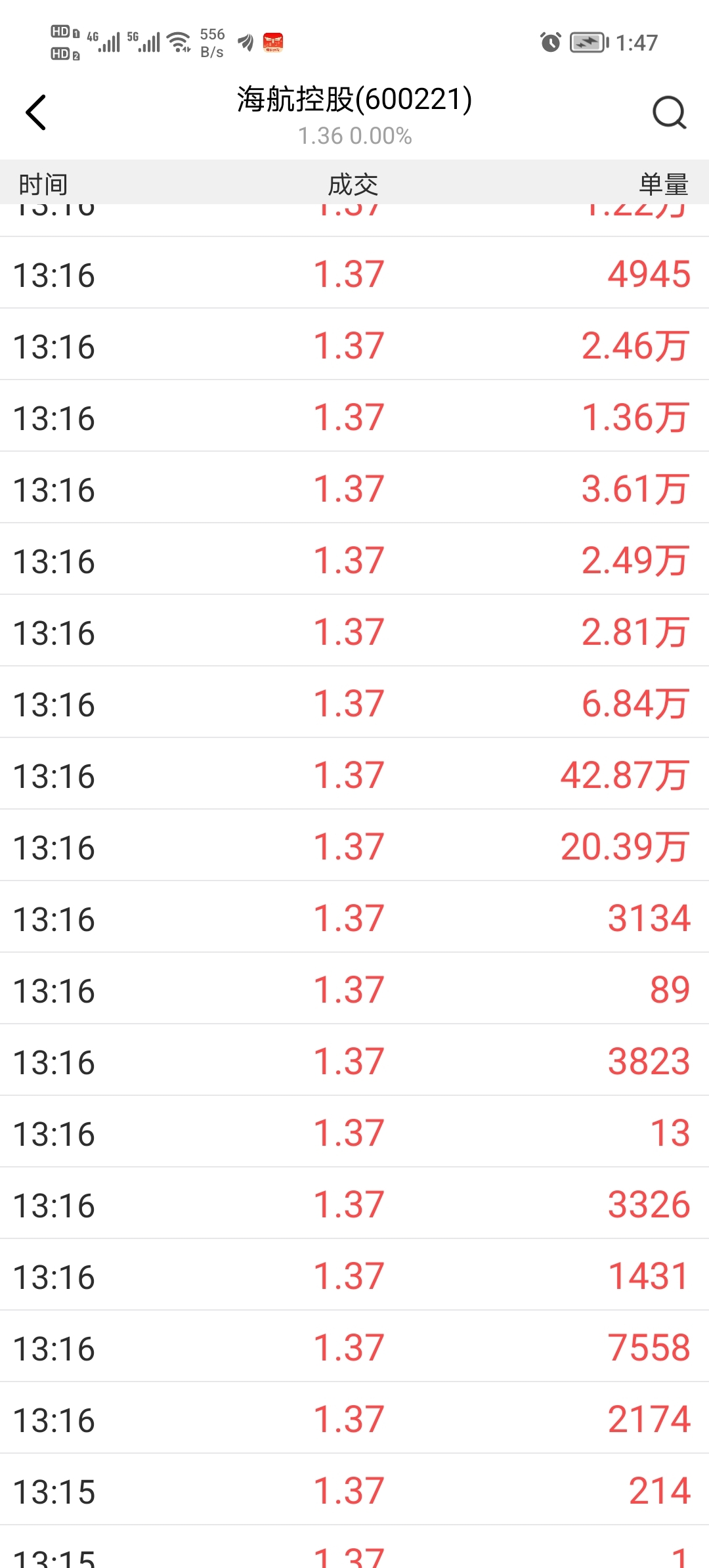Tap the red app notification icon
Image resolution: width=709 pixels, height=1568 pixels.
pyautogui.click(x=273, y=43)
